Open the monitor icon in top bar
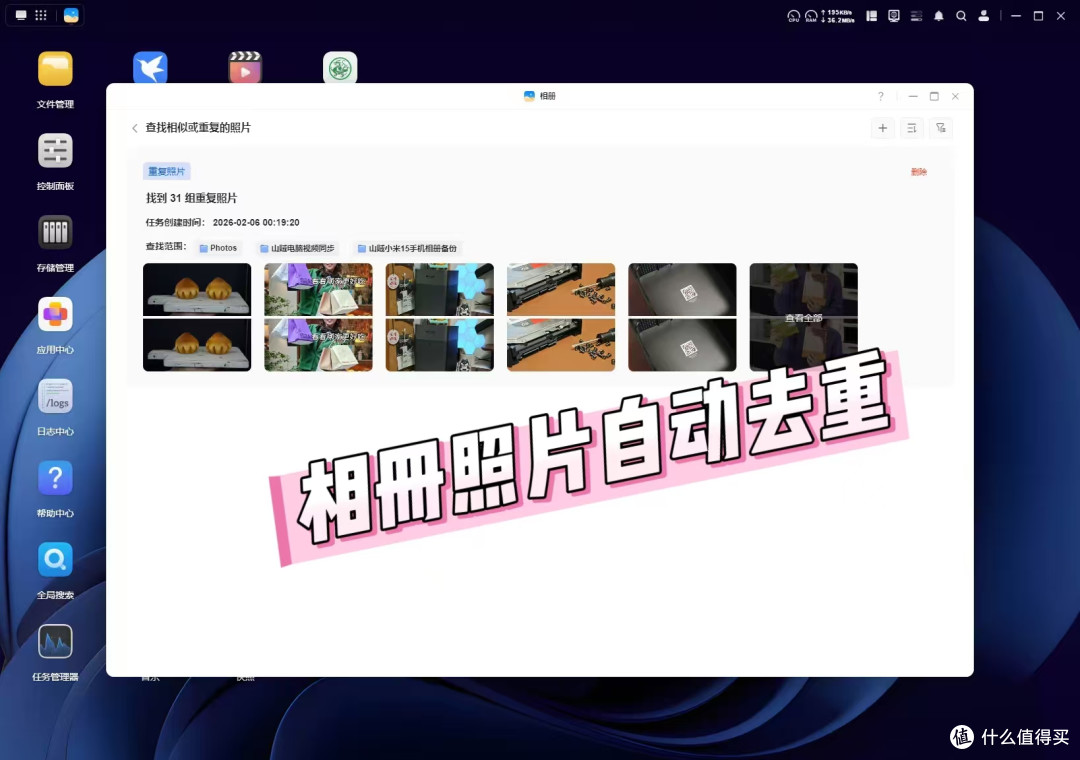The height and width of the screenshot is (760, 1080). click(893, 16)
